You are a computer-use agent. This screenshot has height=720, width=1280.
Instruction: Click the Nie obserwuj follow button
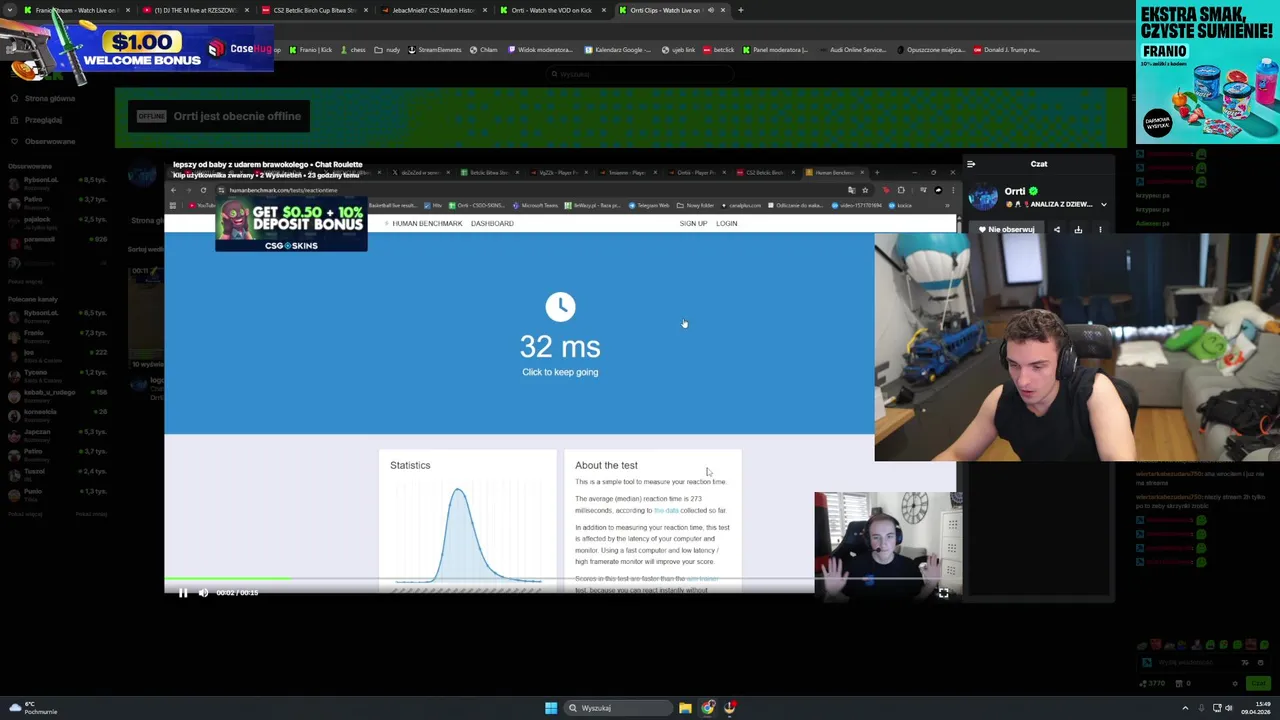[1007, 229]
